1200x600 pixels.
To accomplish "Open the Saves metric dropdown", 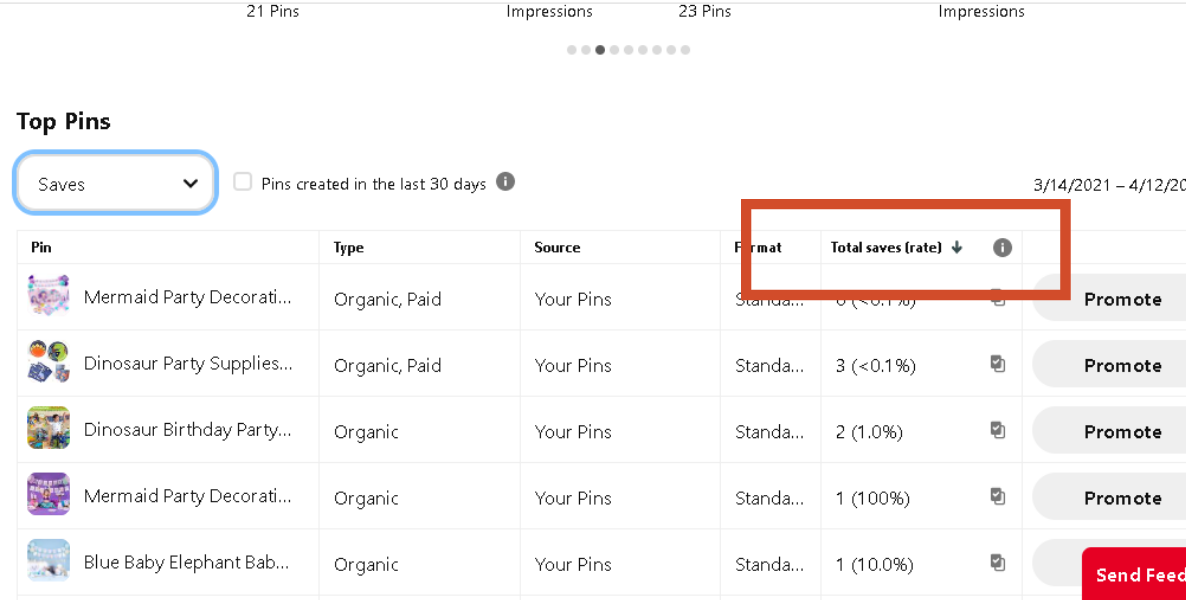I will click(x=116, y=183).
